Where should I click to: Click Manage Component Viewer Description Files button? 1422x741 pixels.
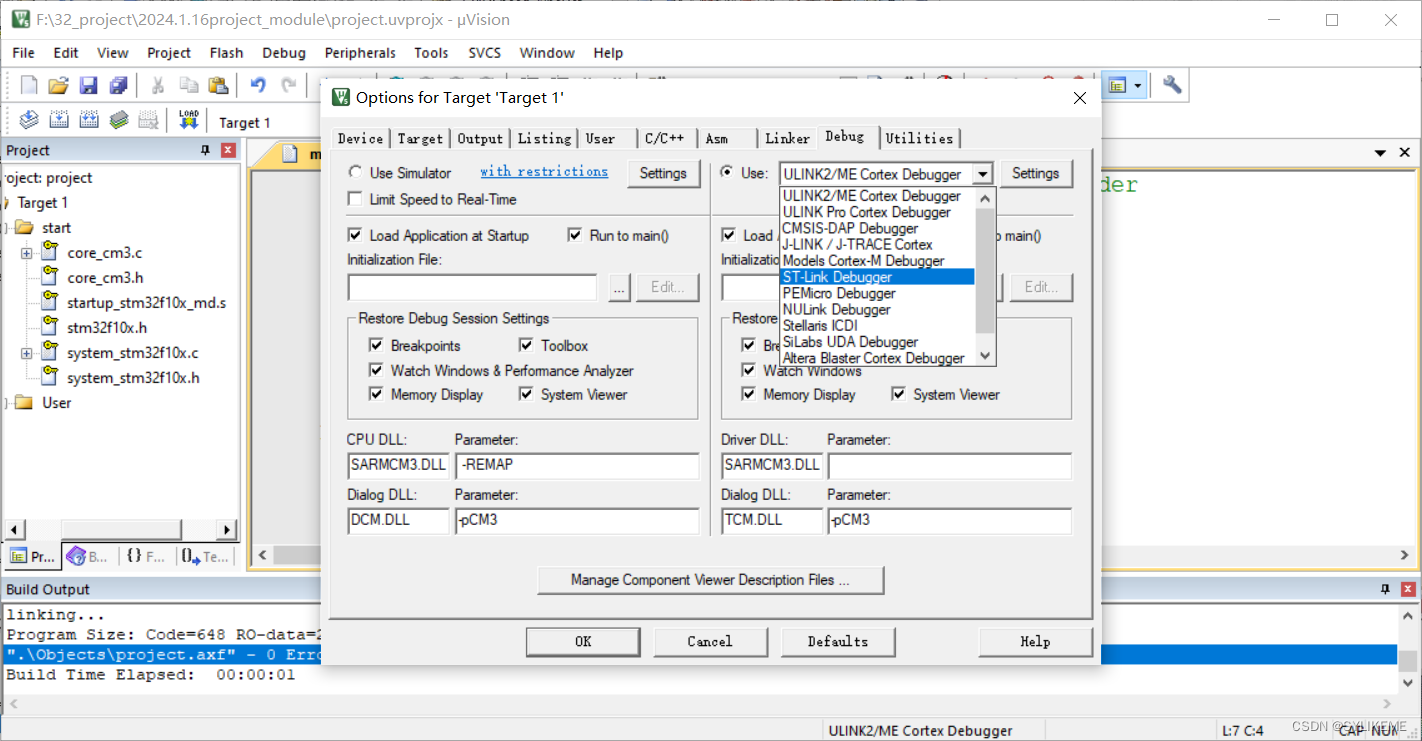tap(710, 580)
